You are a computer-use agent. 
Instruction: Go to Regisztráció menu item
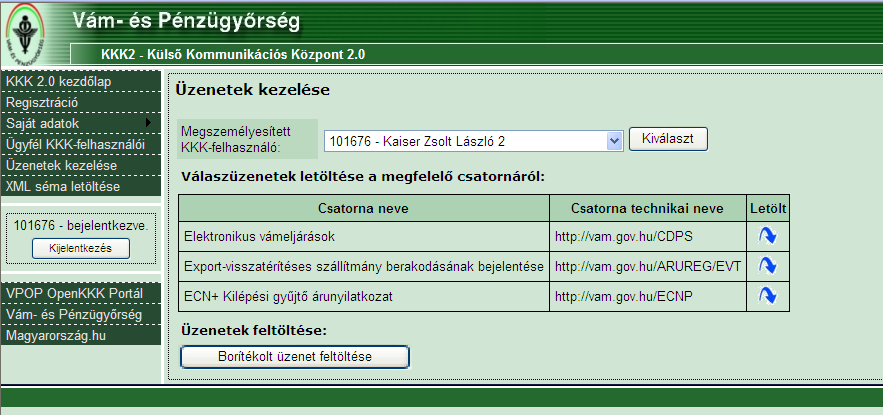pos(81,102)
